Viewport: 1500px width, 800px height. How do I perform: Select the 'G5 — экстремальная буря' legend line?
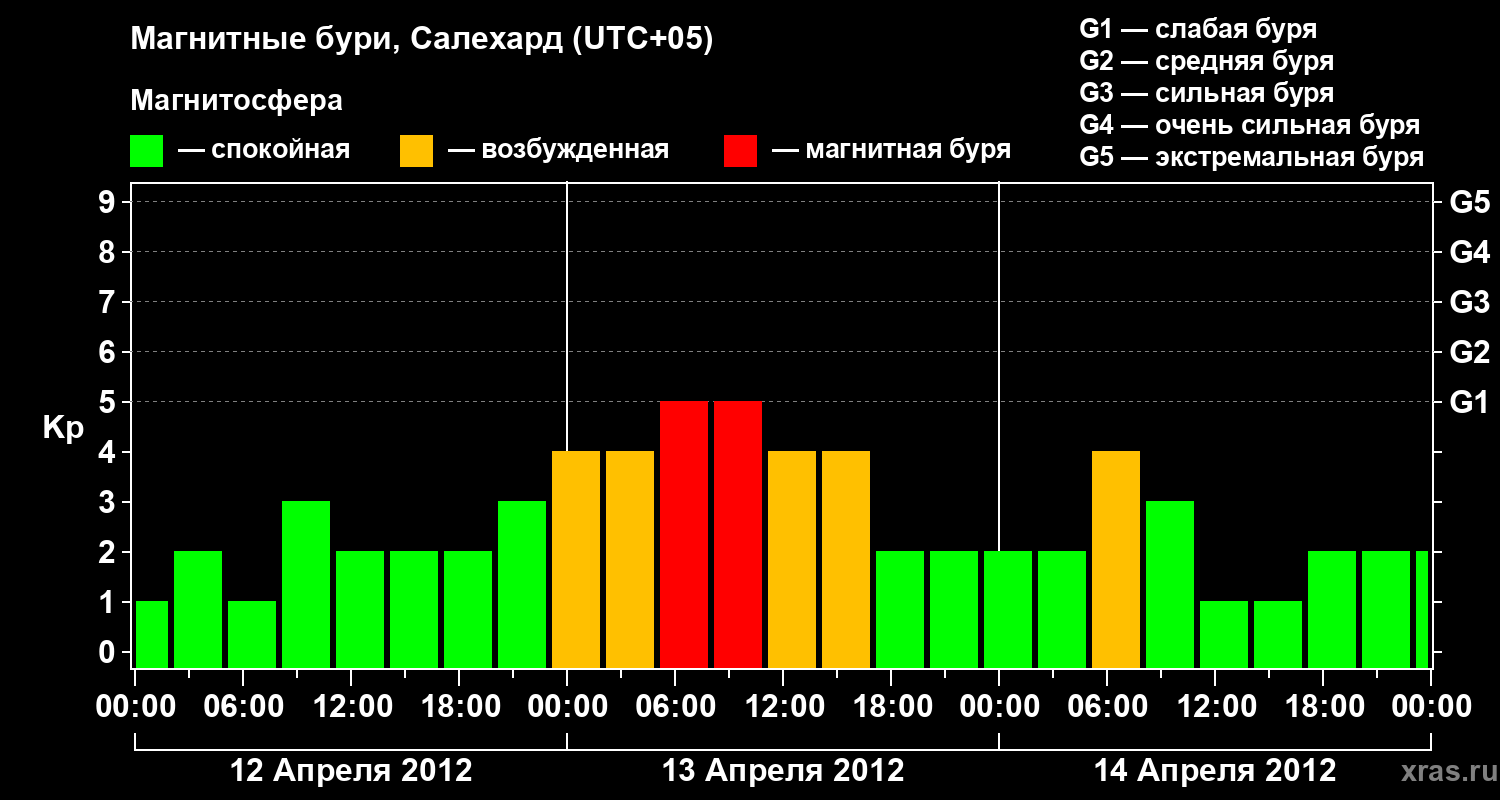tap(1251, 157)
